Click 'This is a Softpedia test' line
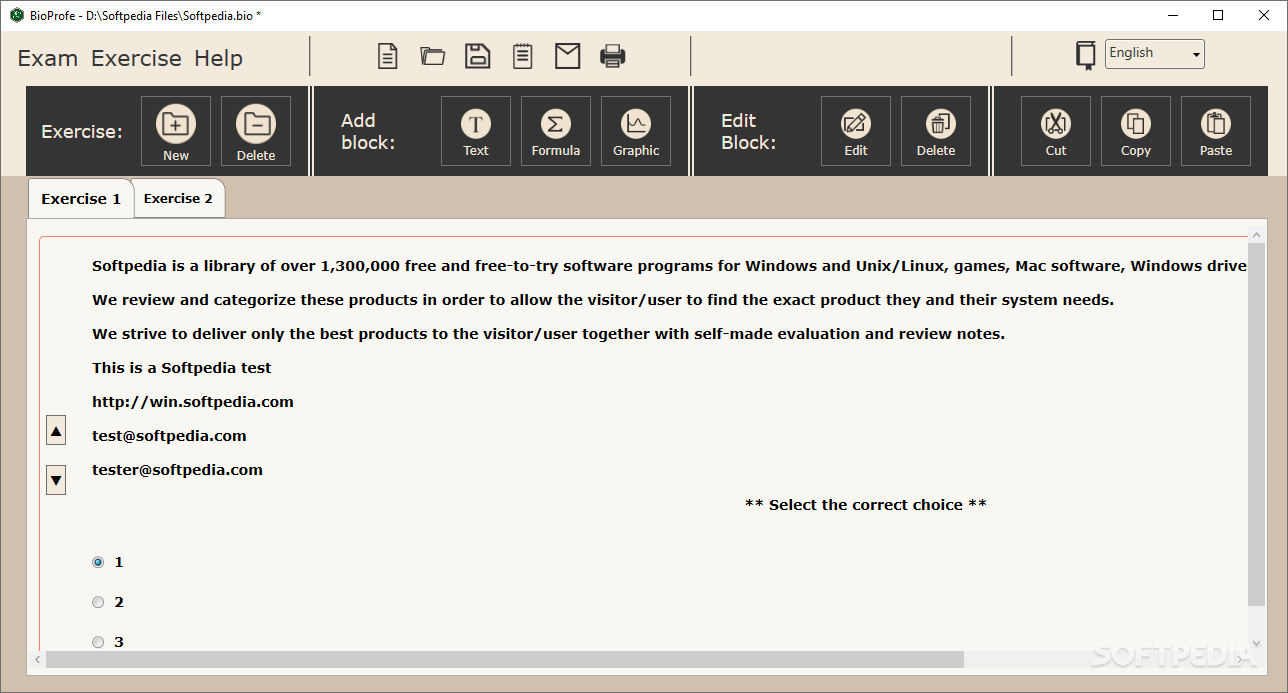The width and height of the screenshot is (1288, 693). (x=182, y=368)
